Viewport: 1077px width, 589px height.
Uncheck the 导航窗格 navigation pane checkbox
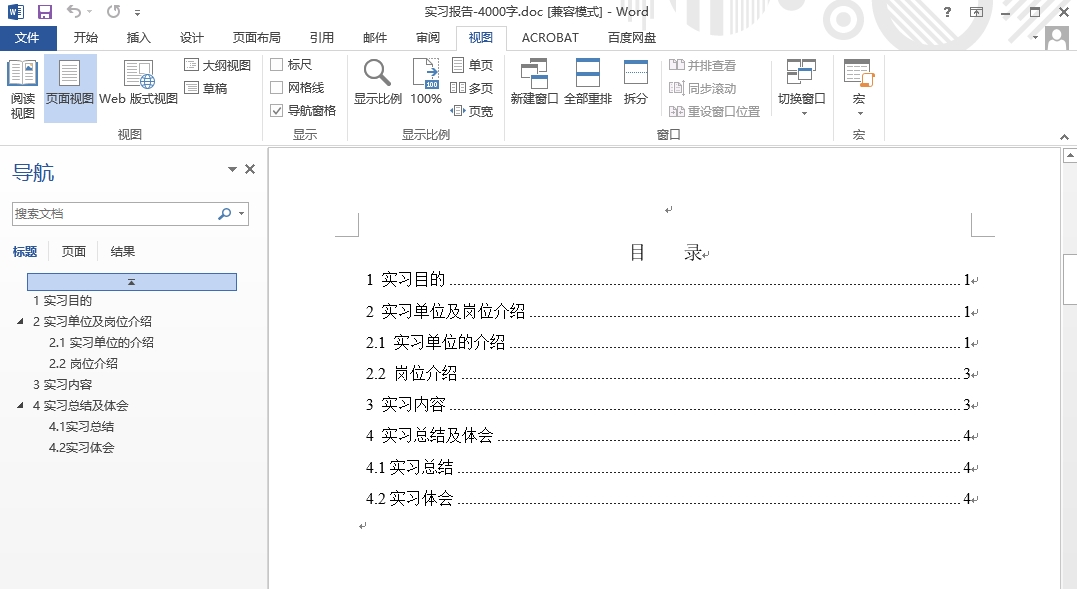click(x=277, y=111)
